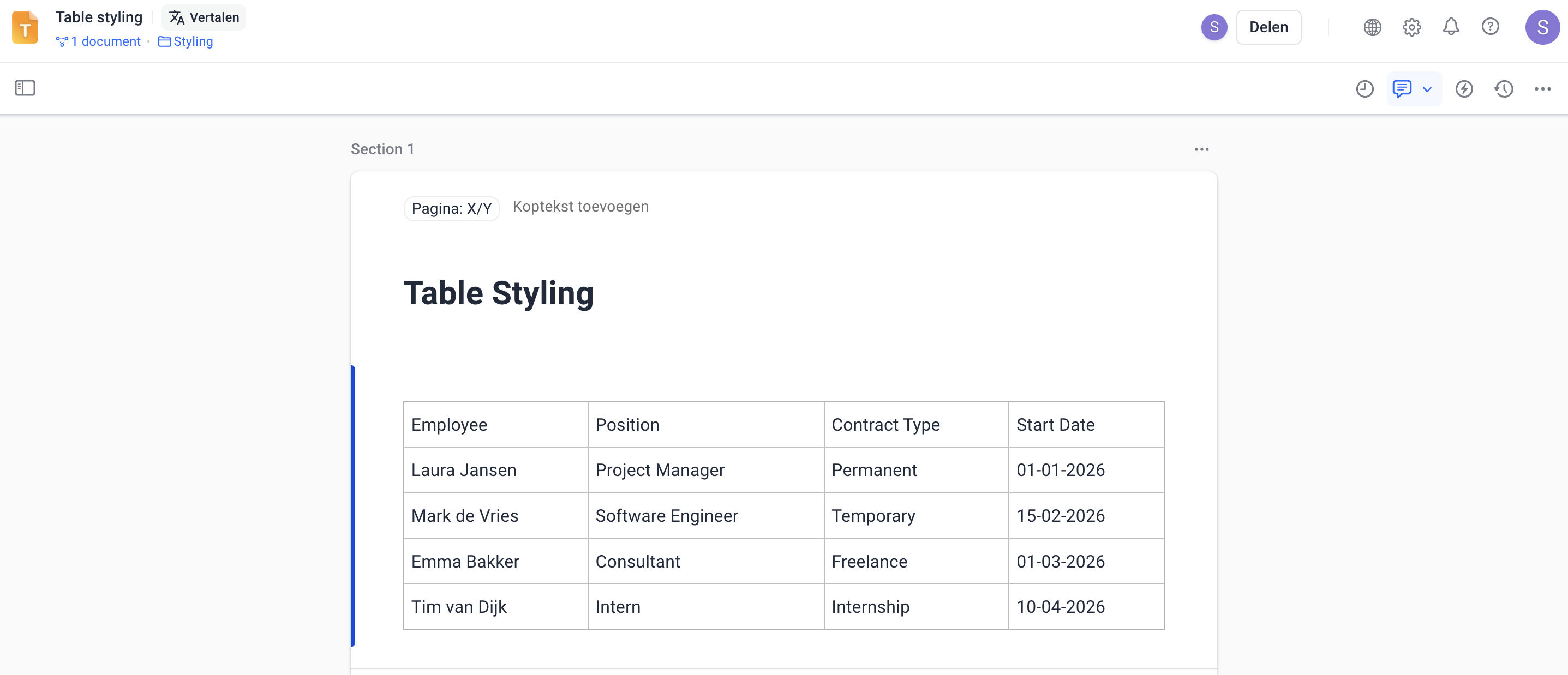Open the notifications bell

[x=1451, y=27]
